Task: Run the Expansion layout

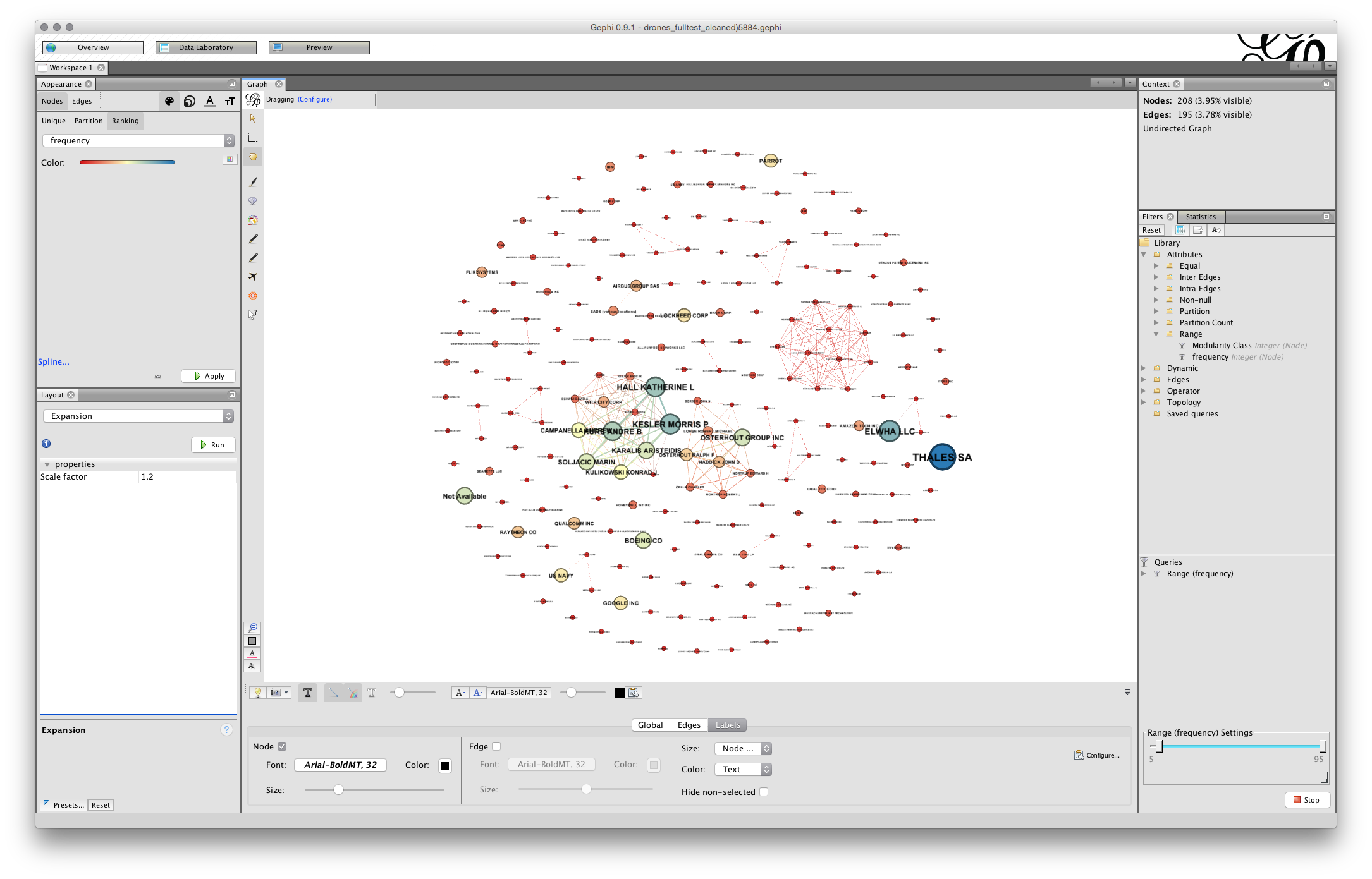Action: coord(213,445)
